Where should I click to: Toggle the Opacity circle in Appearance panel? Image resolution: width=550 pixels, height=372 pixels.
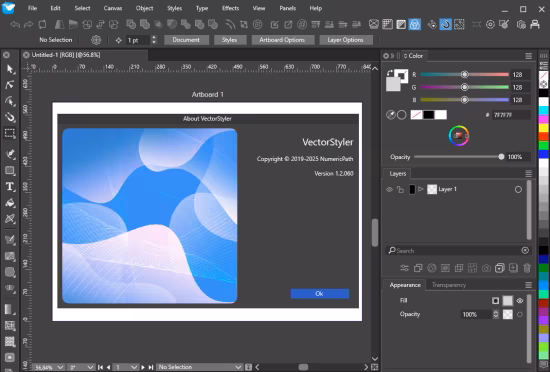(x=520, y=314)
